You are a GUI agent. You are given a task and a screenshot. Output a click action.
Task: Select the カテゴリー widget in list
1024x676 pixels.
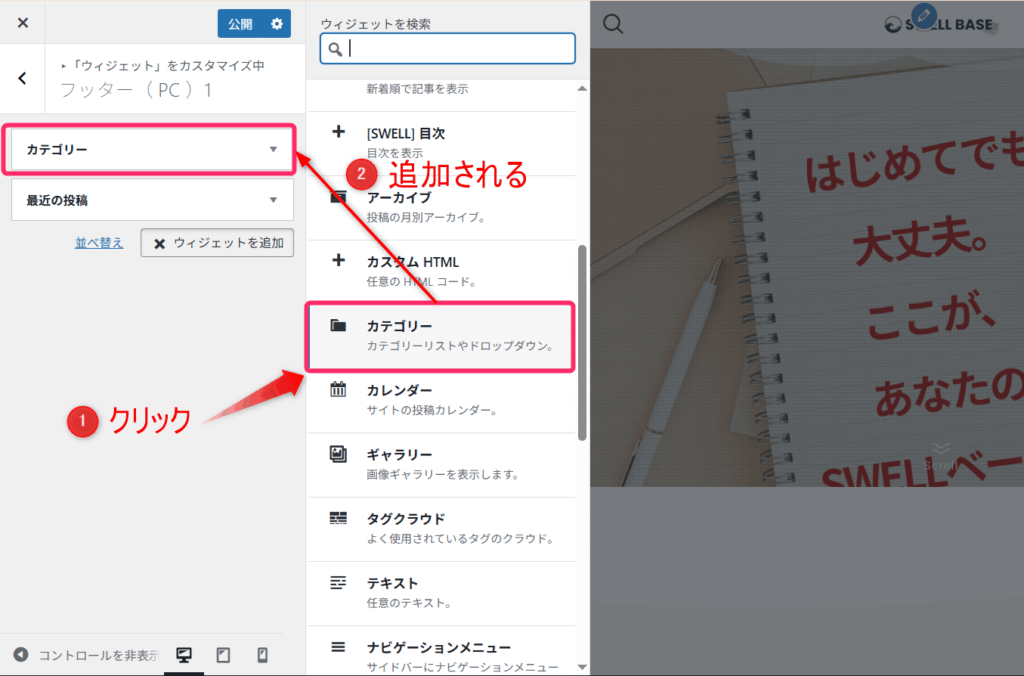pyautogui.click(x=441, y=336)
